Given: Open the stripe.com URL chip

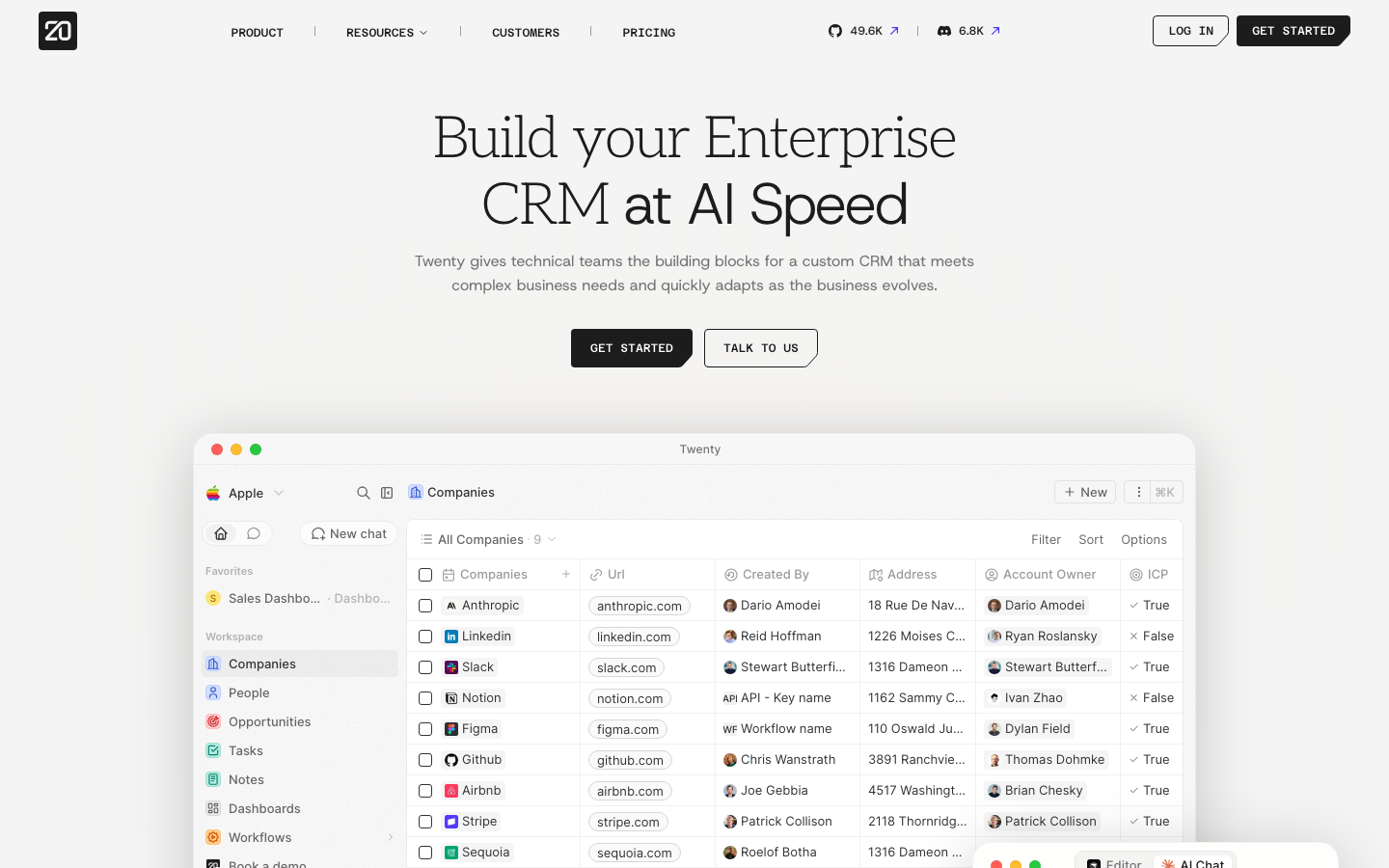Looking at the screenshot, I should (628, 822).
